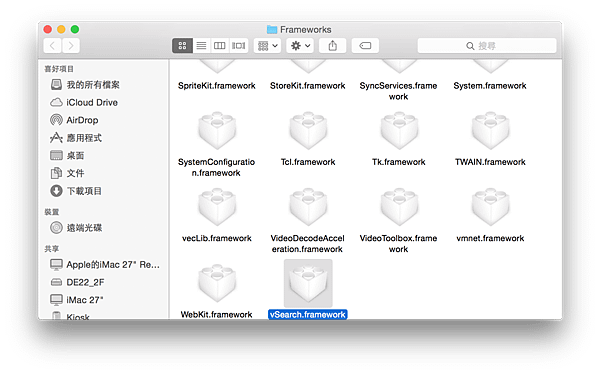
Task: Select the VideoToolbox.framework icon
Action: click(399, 207)
